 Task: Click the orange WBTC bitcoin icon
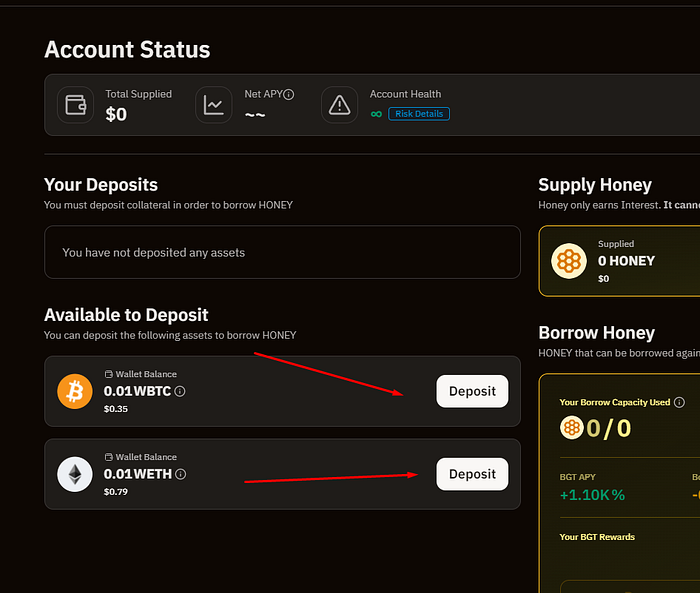click(x=75, y=391)
